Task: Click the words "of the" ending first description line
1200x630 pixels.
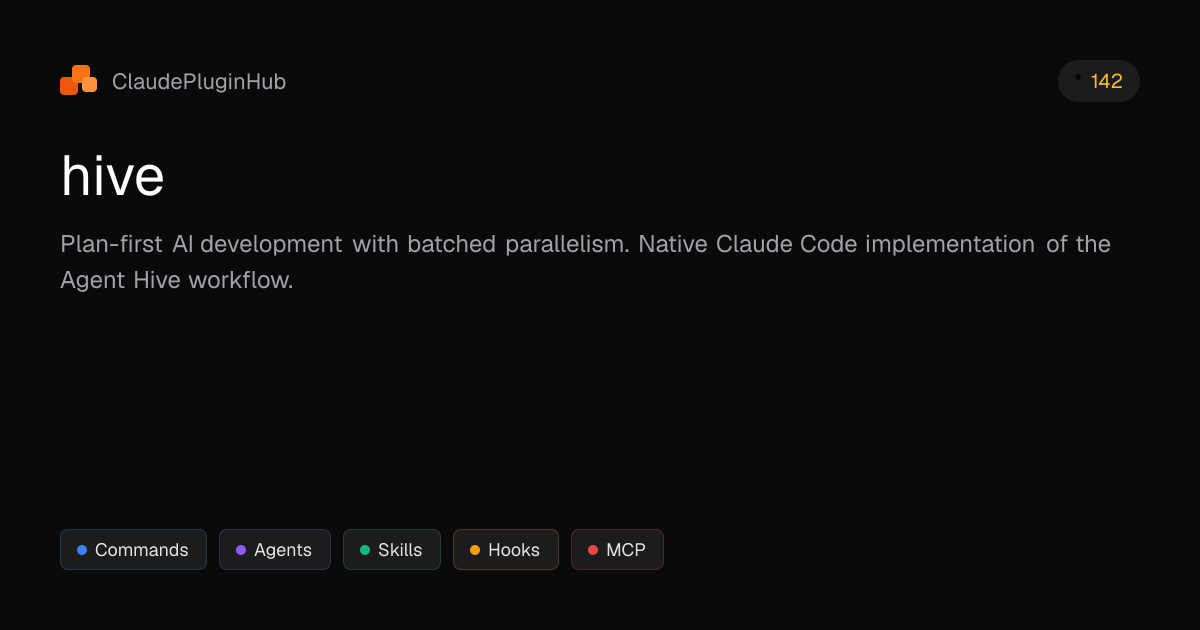Action: (x=1078, y=244)
